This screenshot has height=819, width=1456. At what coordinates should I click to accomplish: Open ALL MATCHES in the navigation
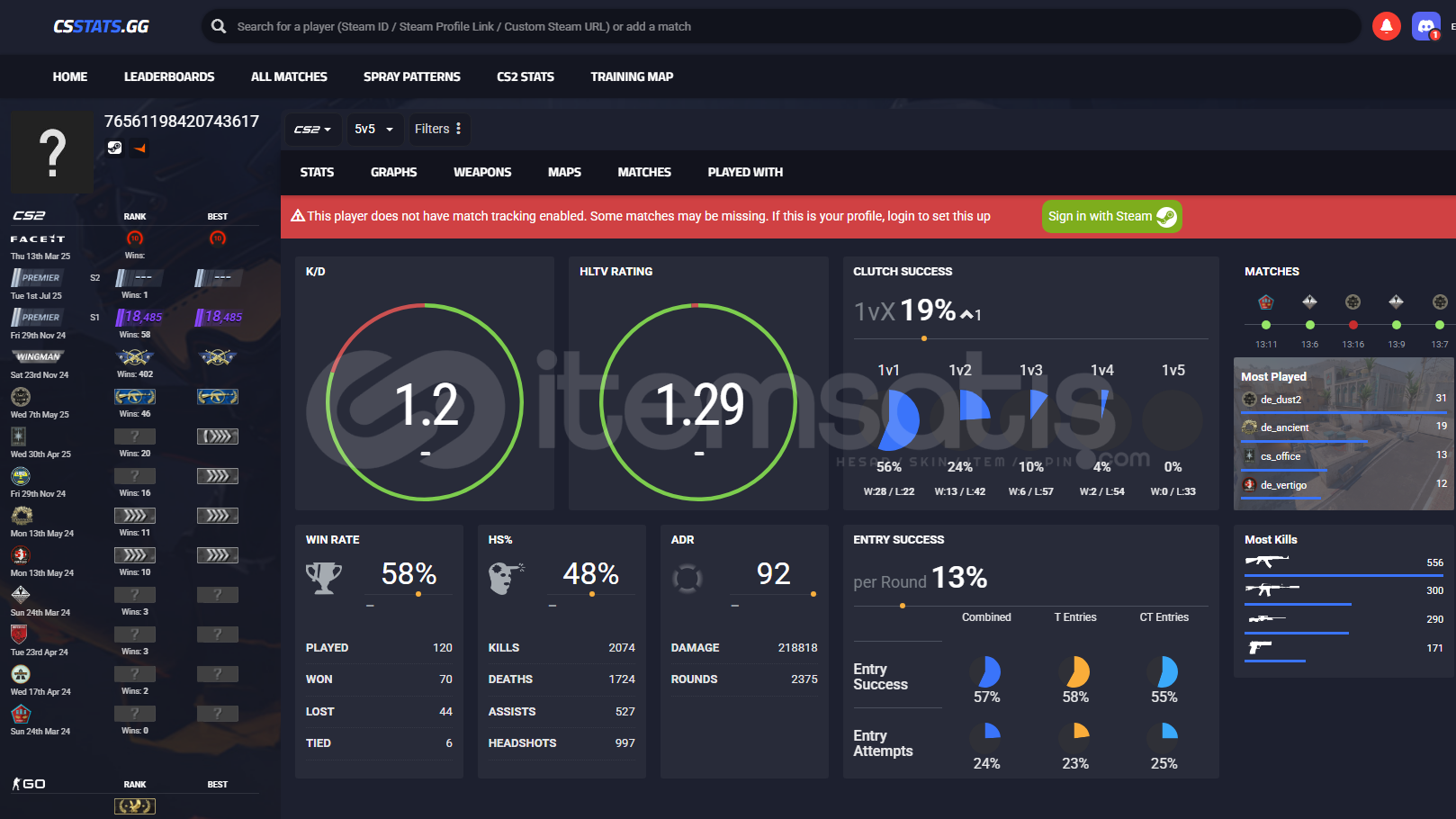tap(289, 76)
